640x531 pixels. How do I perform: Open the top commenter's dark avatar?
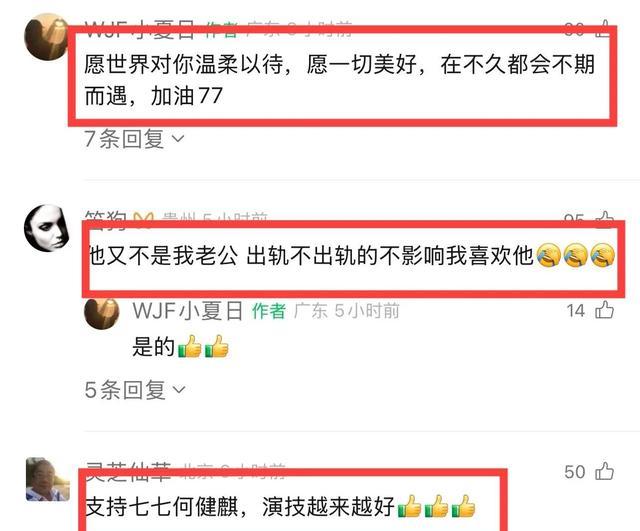pos(46,37)
